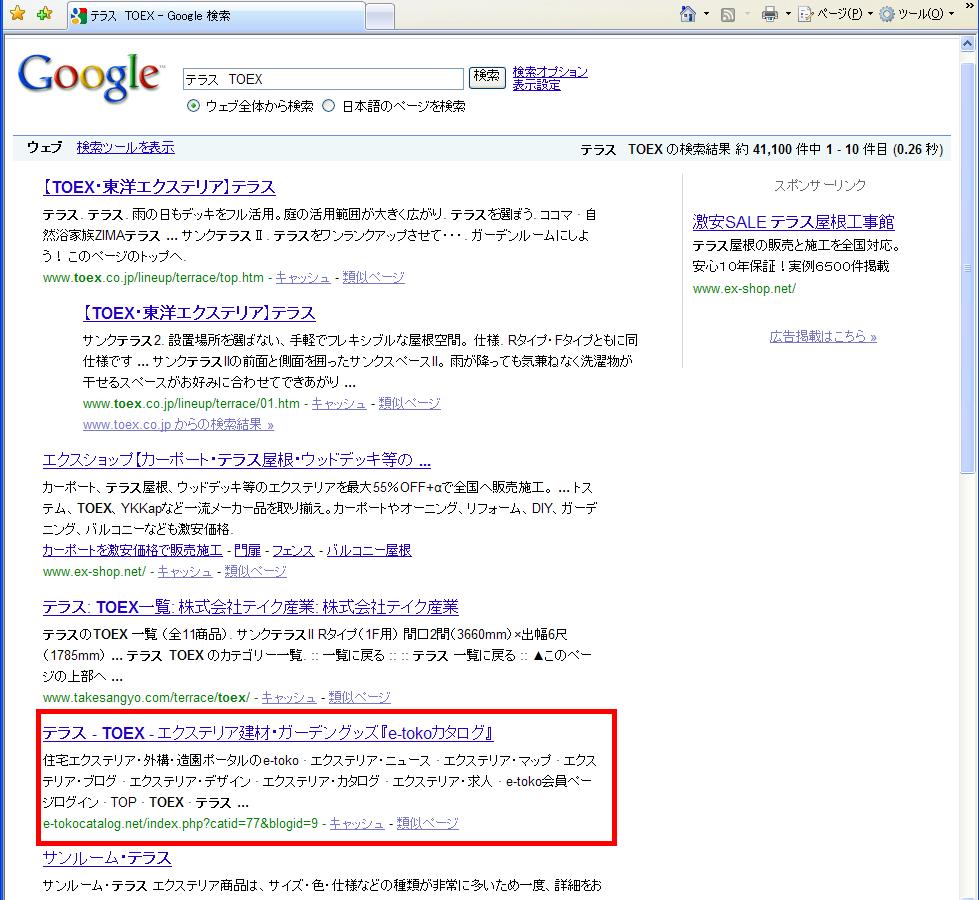Open the Home button dropdown arrow

[706, 14]
